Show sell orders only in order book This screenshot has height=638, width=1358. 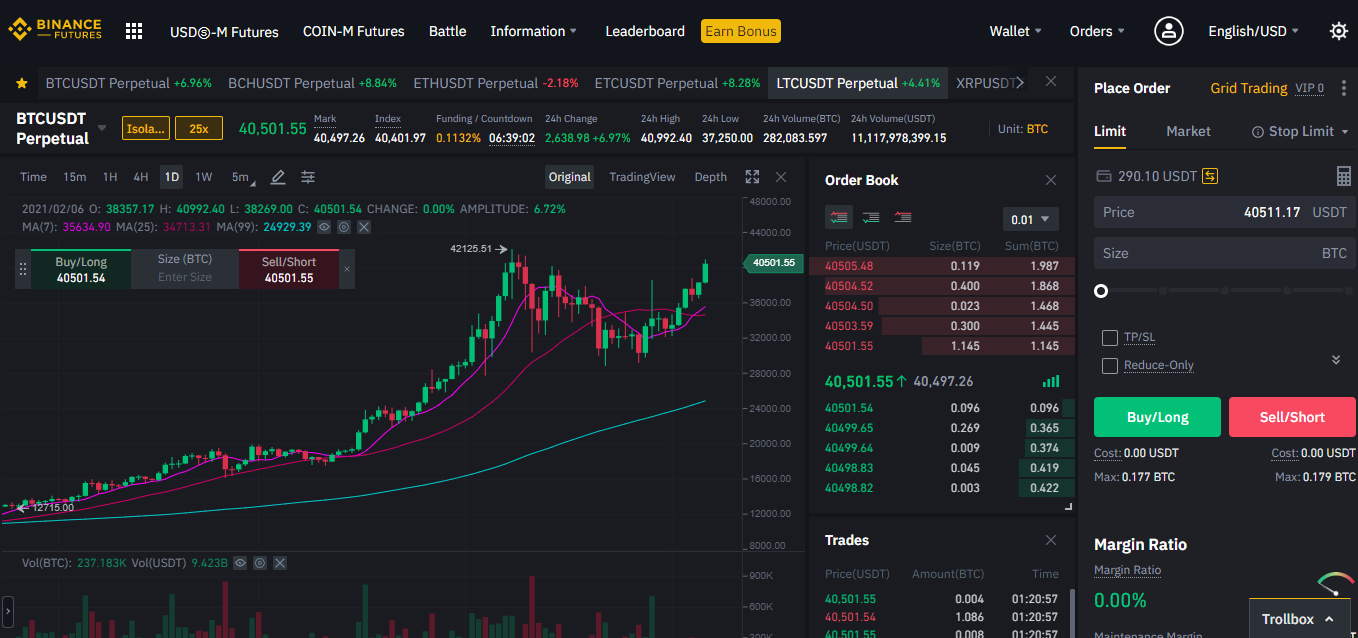pos(903,217)
